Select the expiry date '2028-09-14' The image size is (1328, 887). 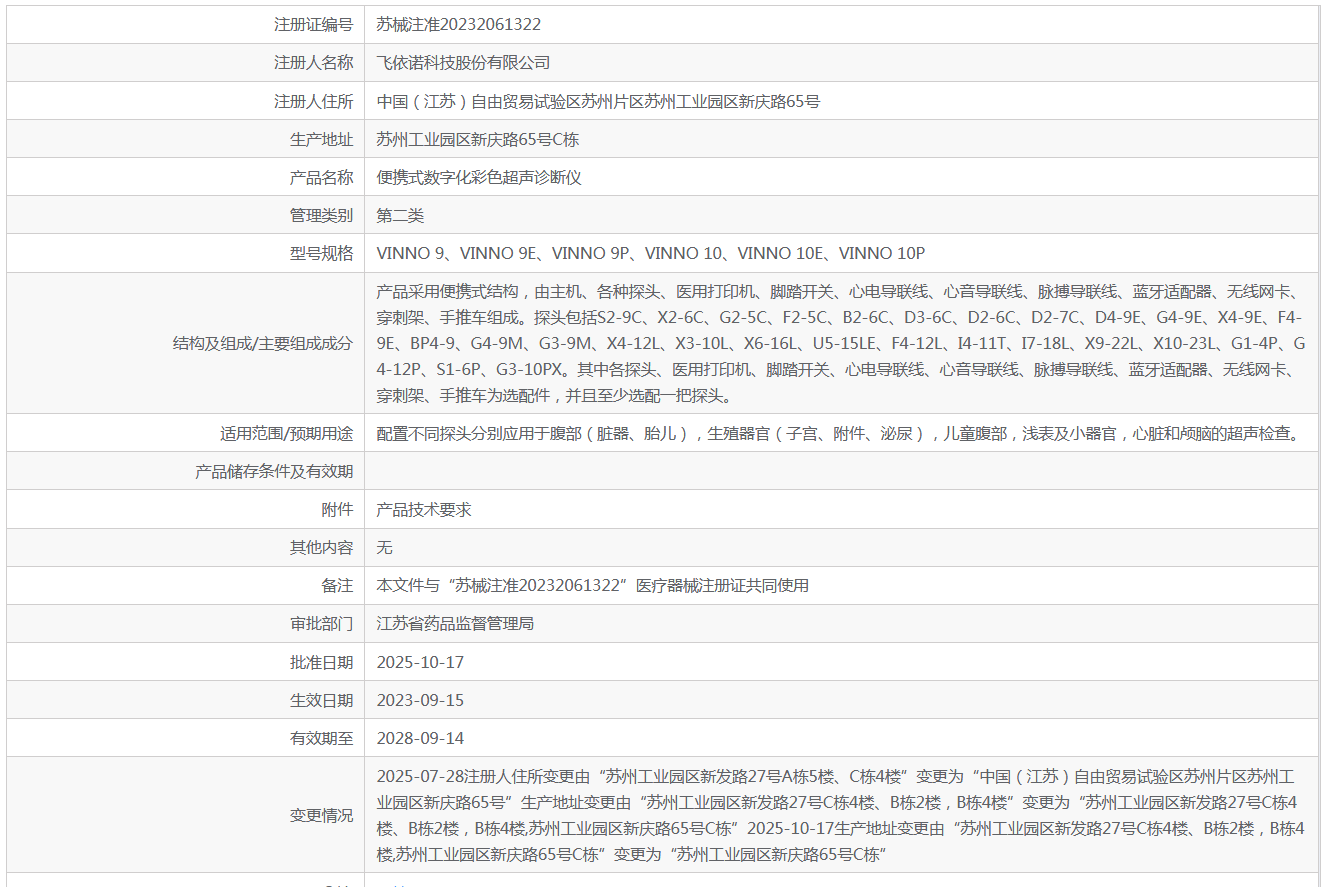421,738
